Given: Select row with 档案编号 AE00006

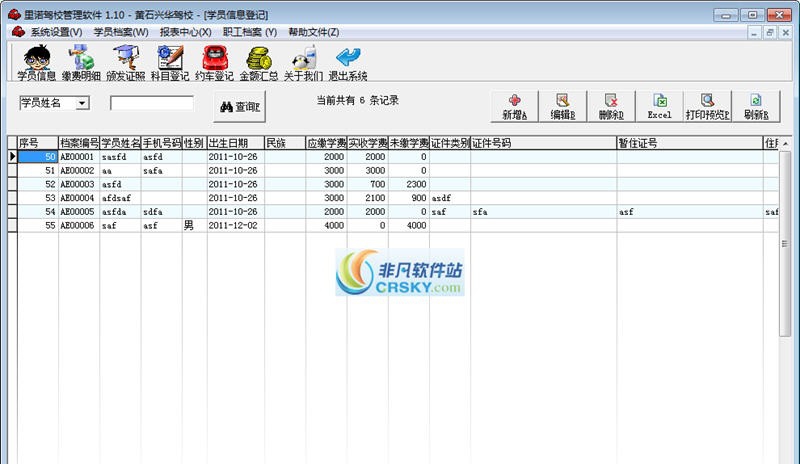Looking at the screenshot, I should click(x=393, y=226).
